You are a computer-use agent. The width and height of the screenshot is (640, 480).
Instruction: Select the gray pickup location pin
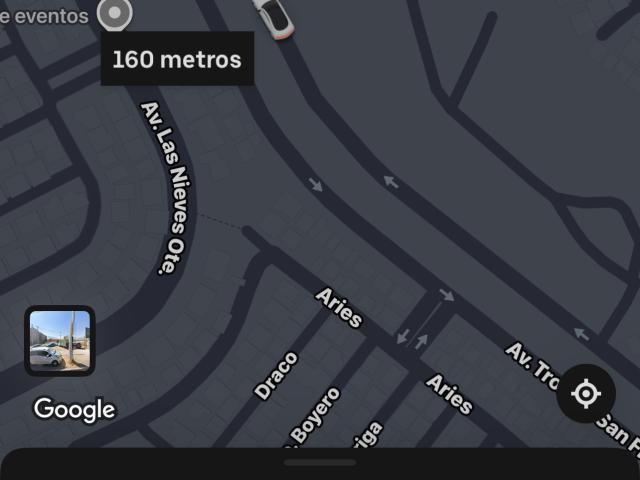pyautogui.click(x=115, y=14)
